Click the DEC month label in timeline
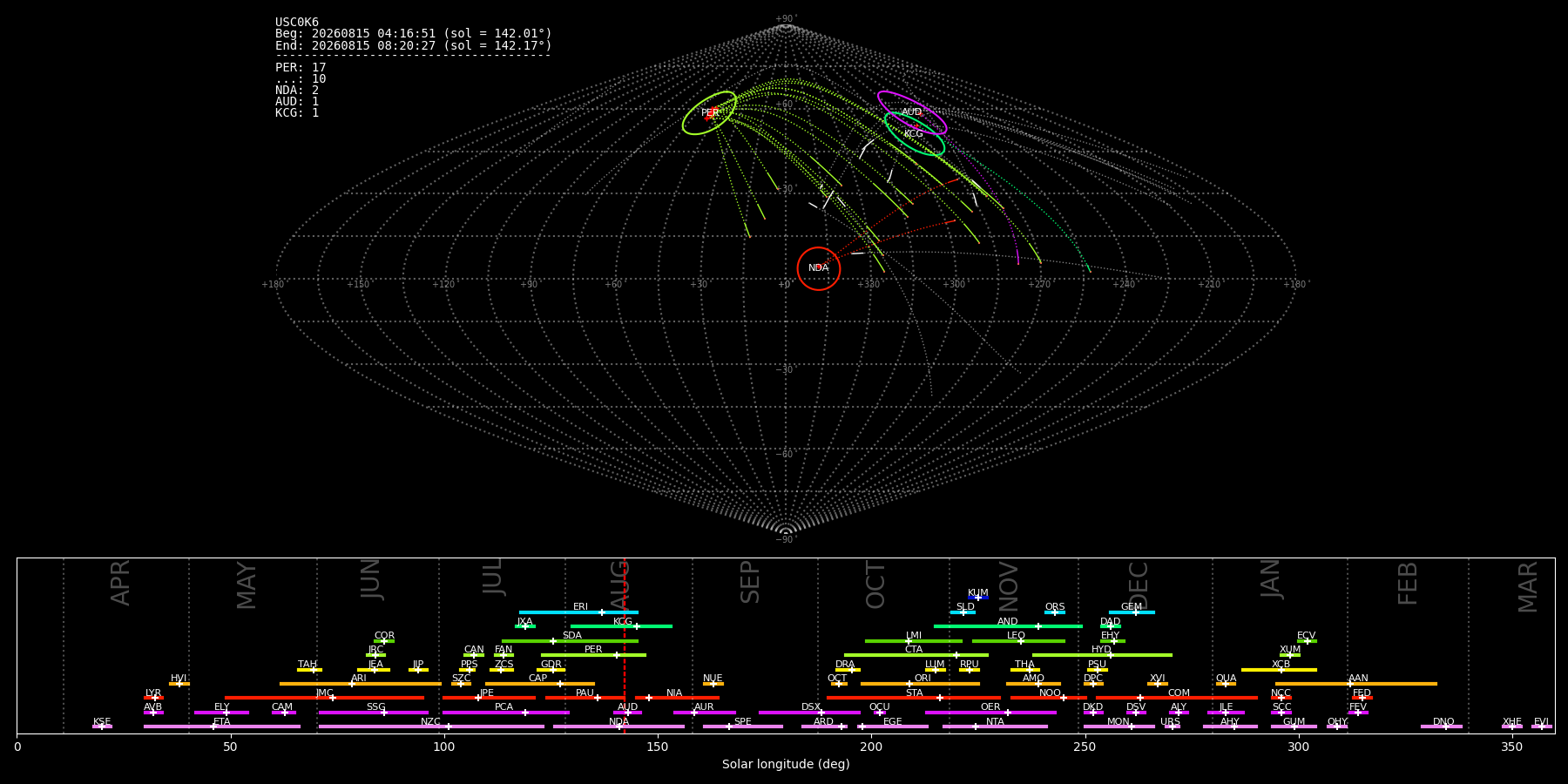This screenshot has height=784, width=1568. pos(1139,585)
